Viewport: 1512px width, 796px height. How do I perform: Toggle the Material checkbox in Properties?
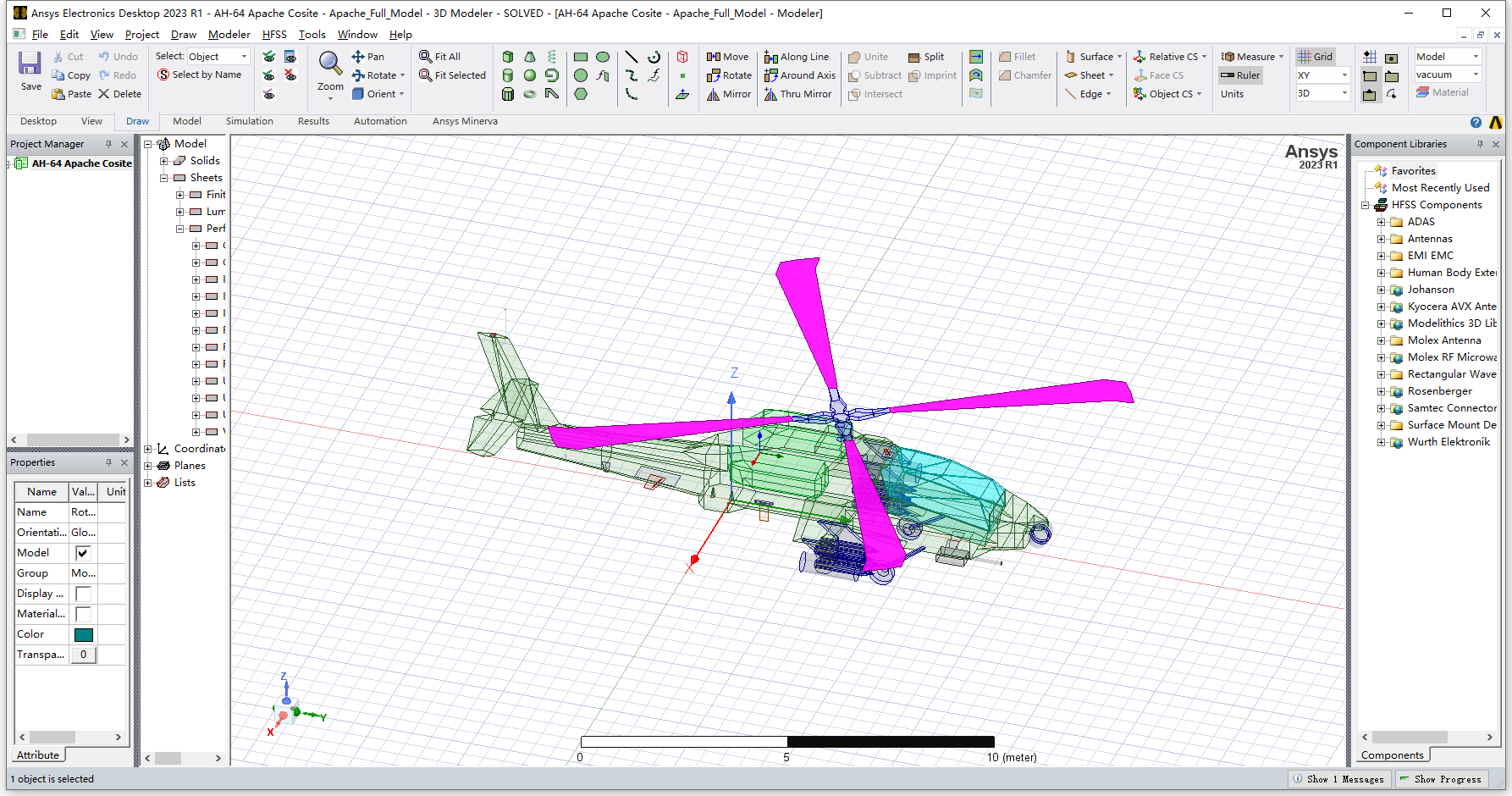(83, 614)
